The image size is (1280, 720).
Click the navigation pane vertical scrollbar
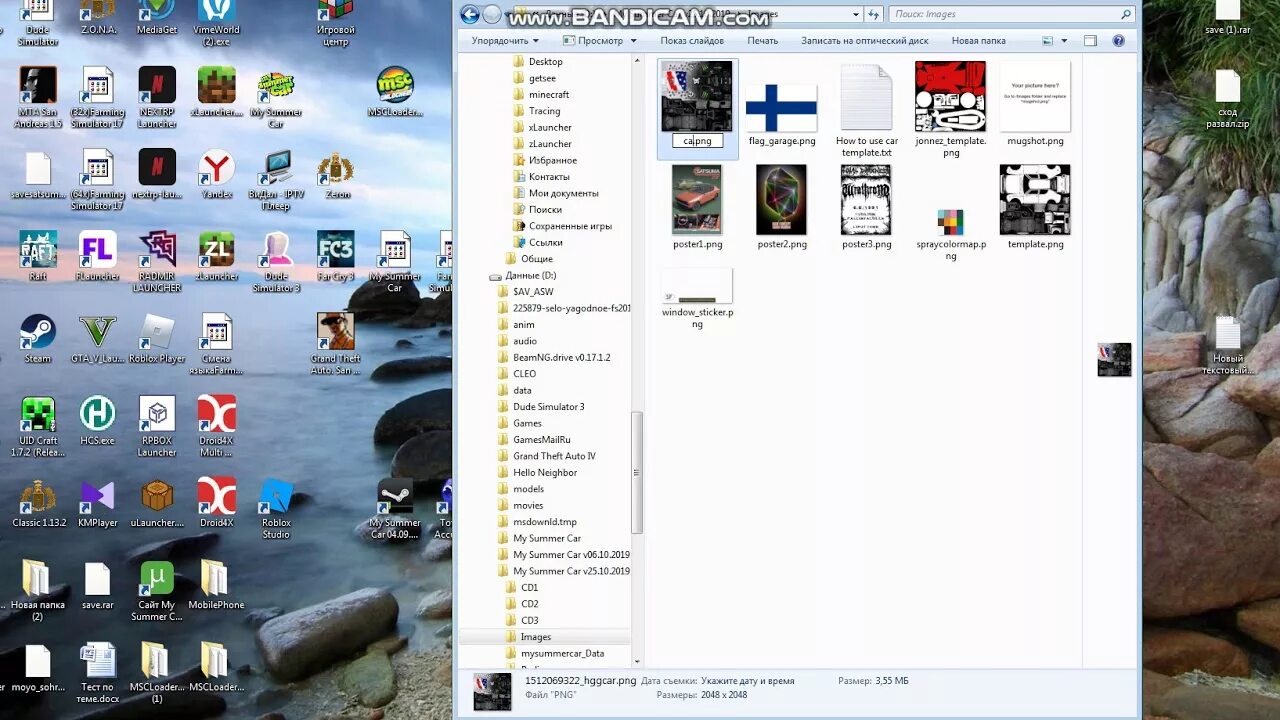coord(637,473)
